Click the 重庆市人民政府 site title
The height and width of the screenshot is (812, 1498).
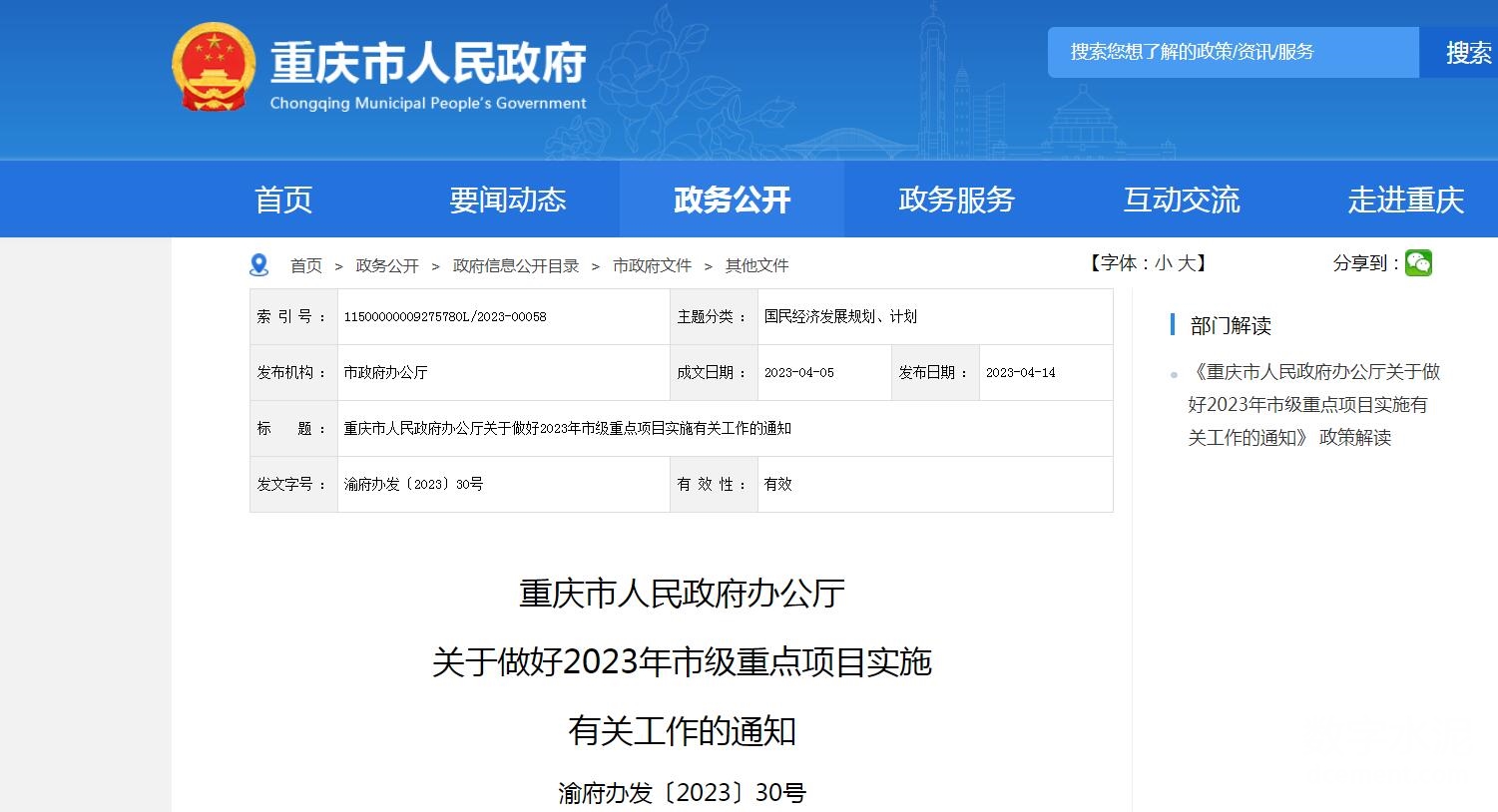point(428,63)
